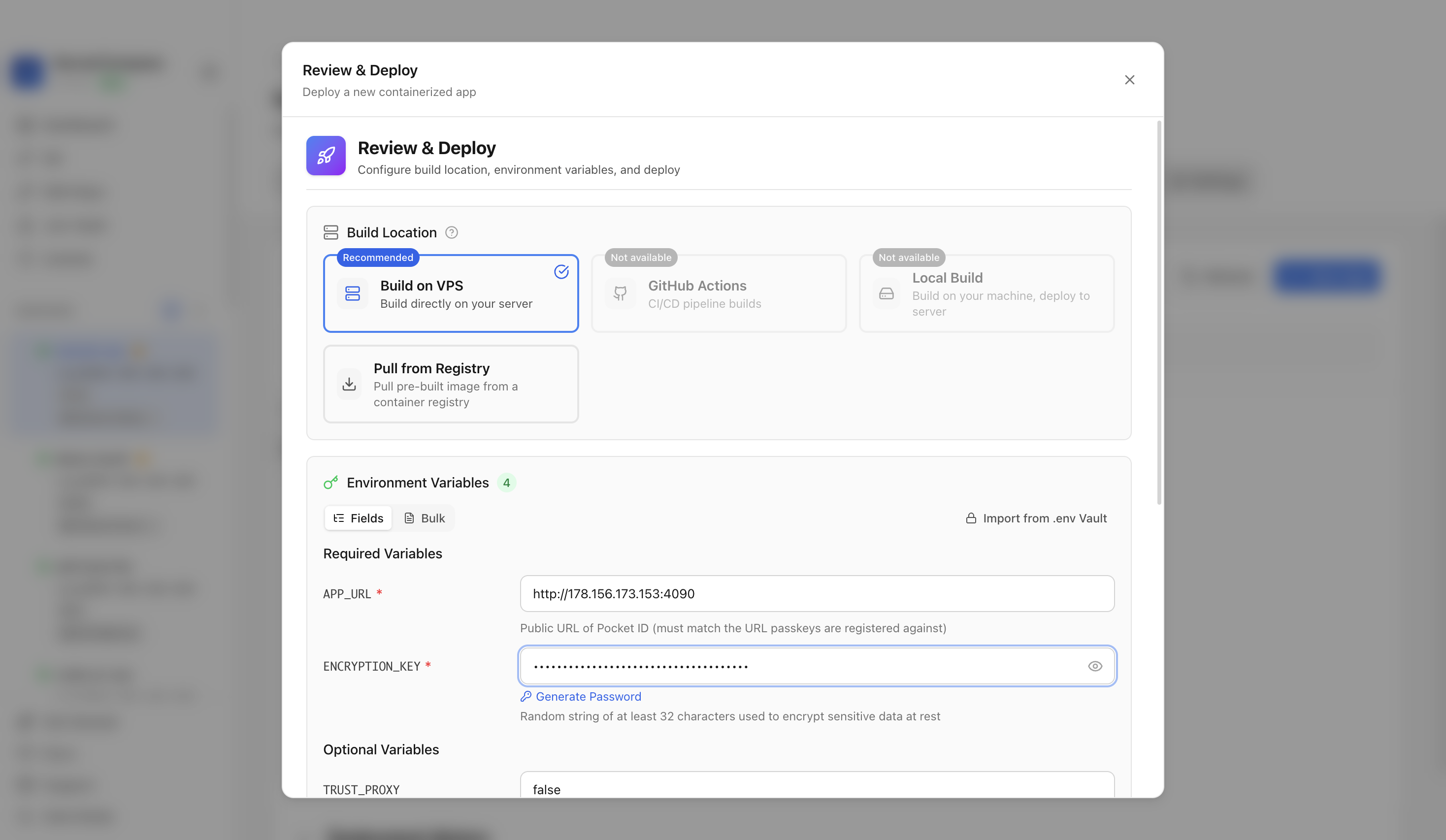The height and width of the screenshot is (840, 1446).
Task: Click the GitHub icon in GitHub Actions card
Action: coord(620,294)
